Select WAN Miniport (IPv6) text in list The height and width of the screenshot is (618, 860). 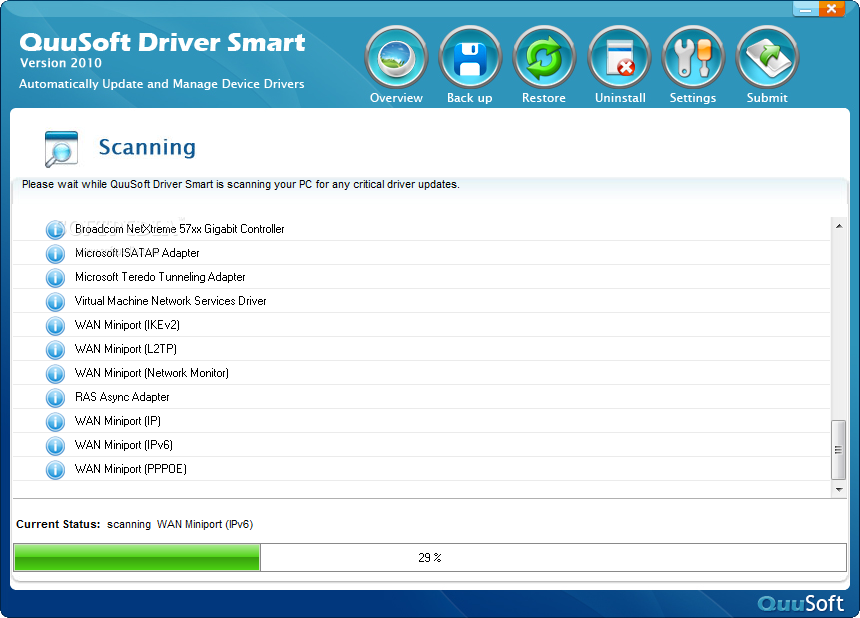[124, 445]
